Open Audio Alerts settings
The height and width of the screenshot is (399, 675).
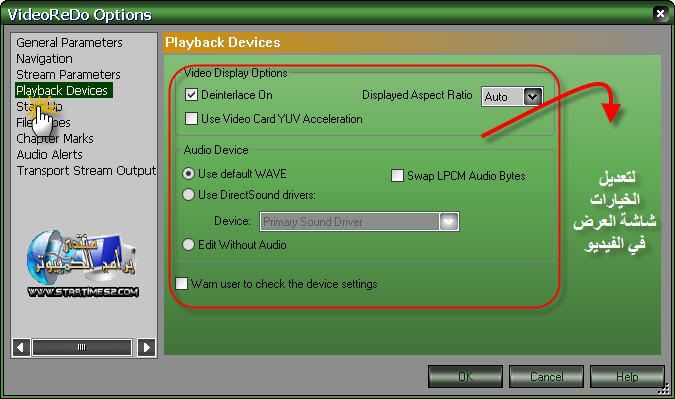(49, 155)
